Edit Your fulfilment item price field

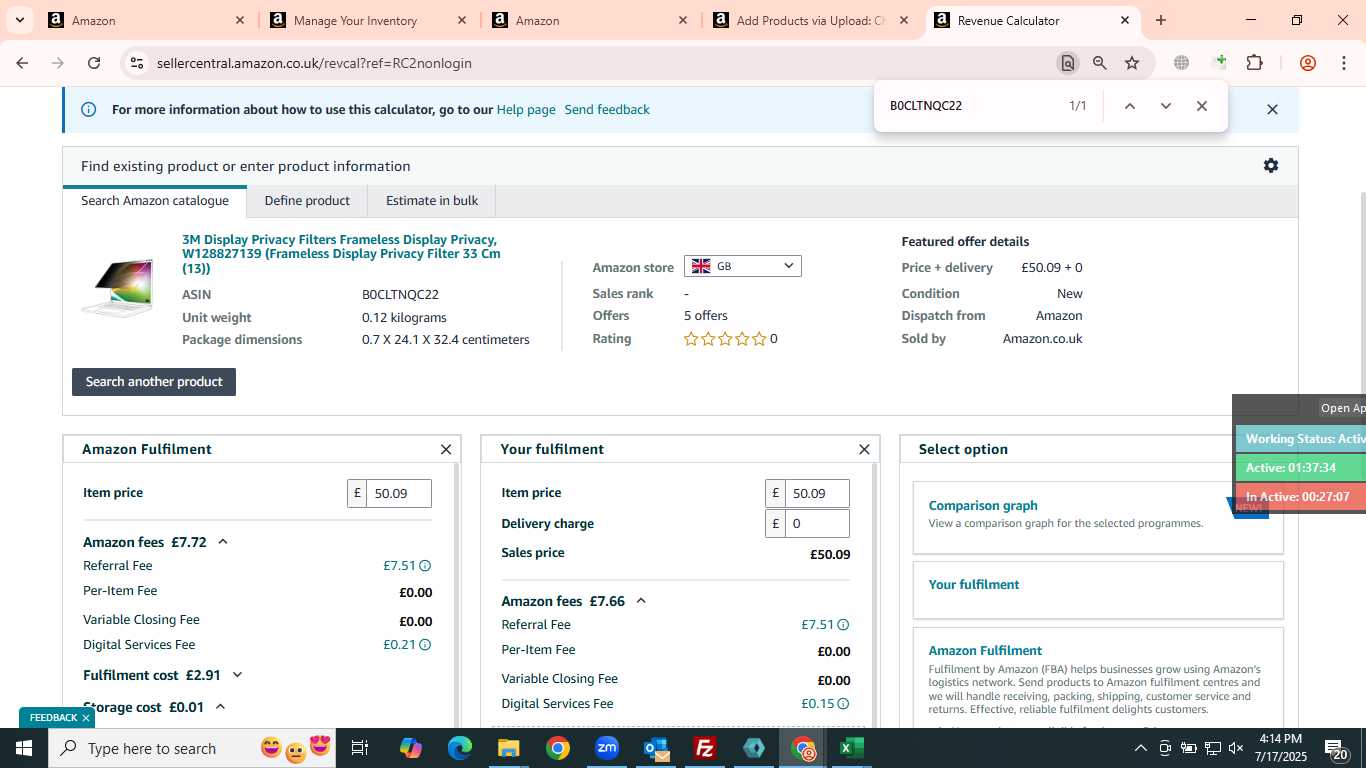click(x=816, y=493)
